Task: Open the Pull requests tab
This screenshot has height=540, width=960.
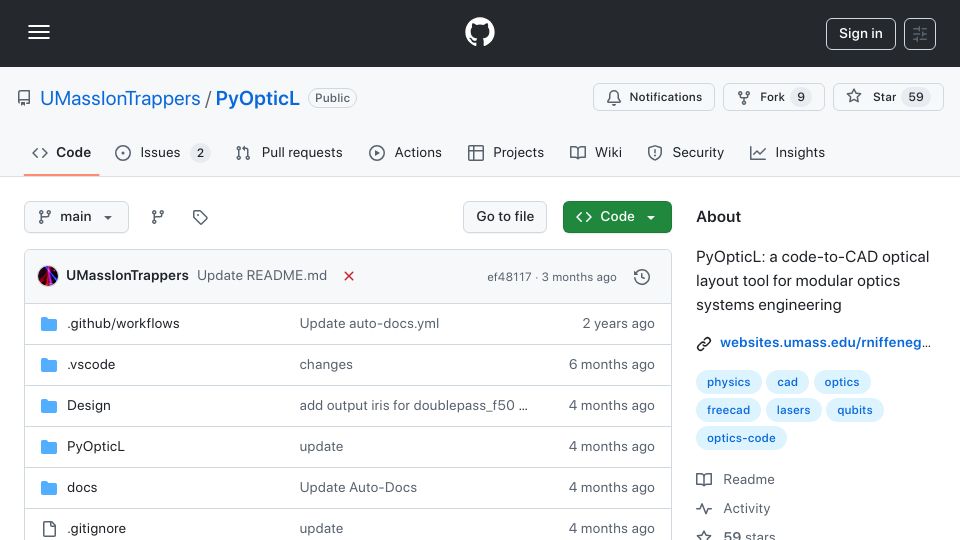Action: 289,152
